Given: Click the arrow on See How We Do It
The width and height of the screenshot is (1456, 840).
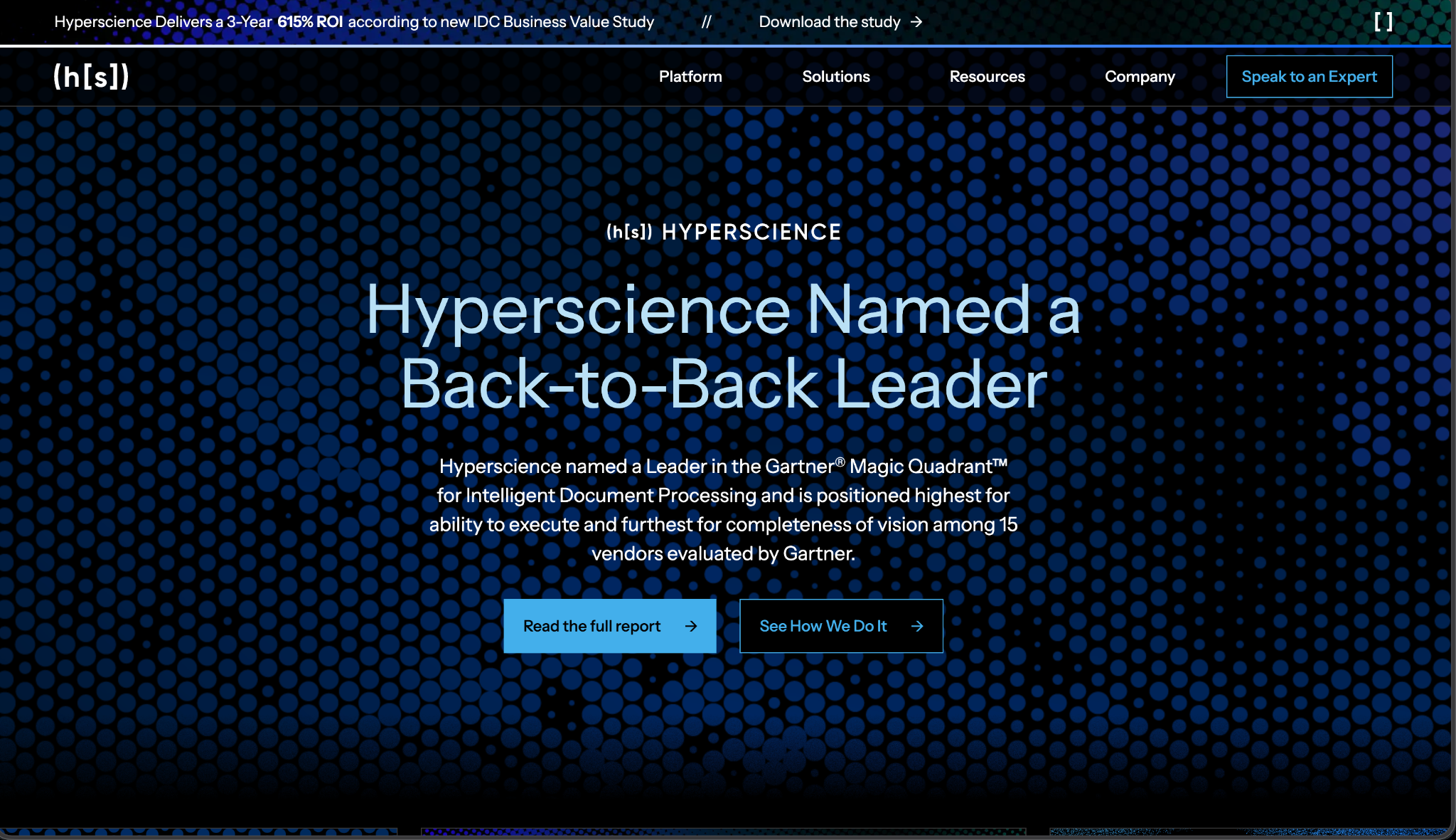Looking at the screenshot, I should click(x=917, y=626).
